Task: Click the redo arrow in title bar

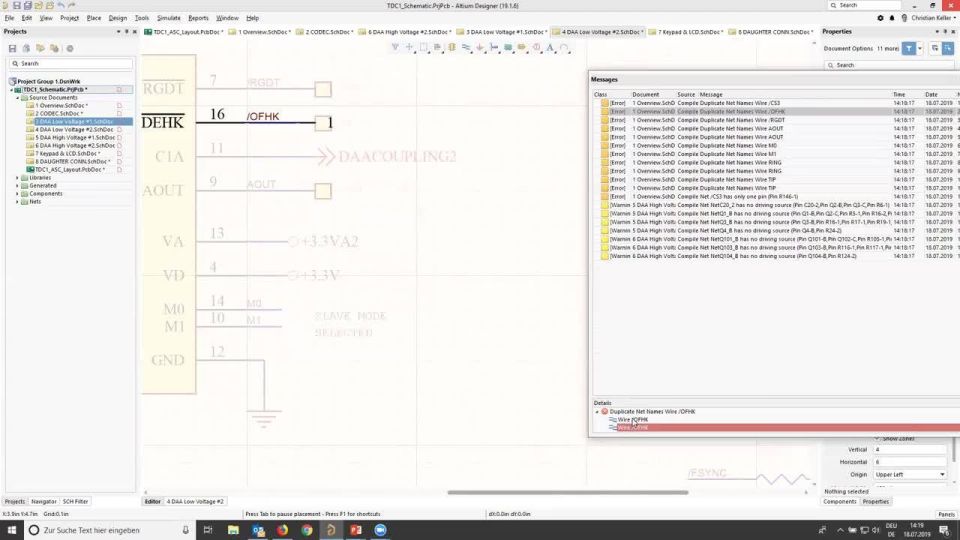Action: 72,6
